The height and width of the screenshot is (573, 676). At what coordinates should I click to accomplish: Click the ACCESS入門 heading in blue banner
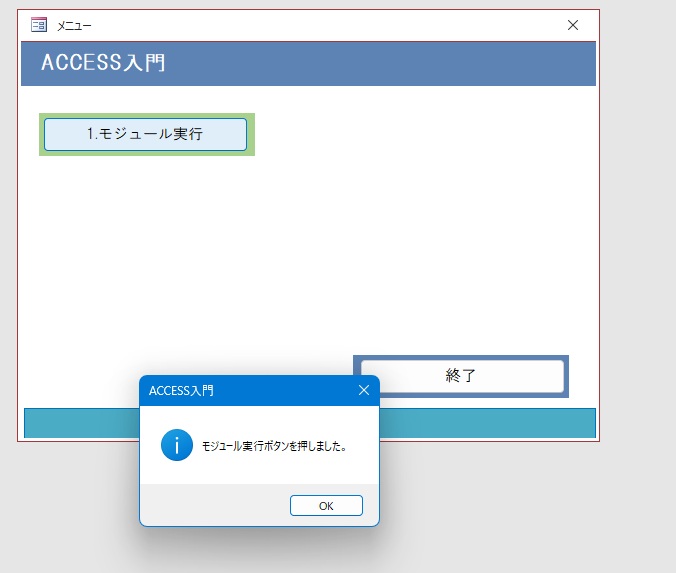[x=103, y=63]
